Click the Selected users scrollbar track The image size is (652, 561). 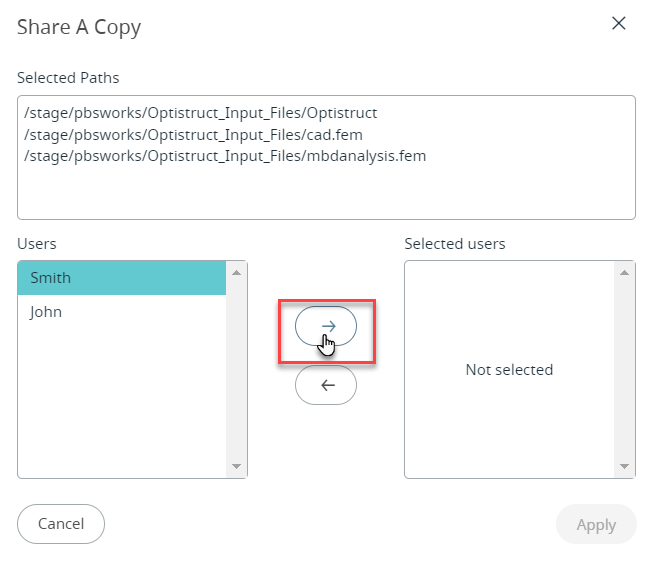click(626, 369)
